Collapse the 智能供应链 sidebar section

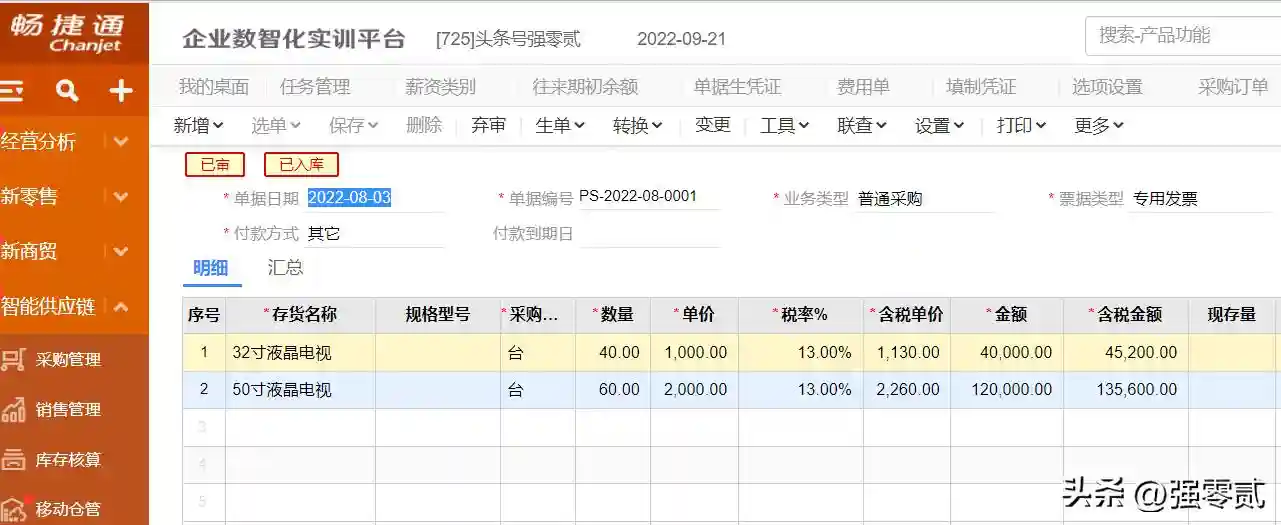pyautogui.click(x=121, y=307)
